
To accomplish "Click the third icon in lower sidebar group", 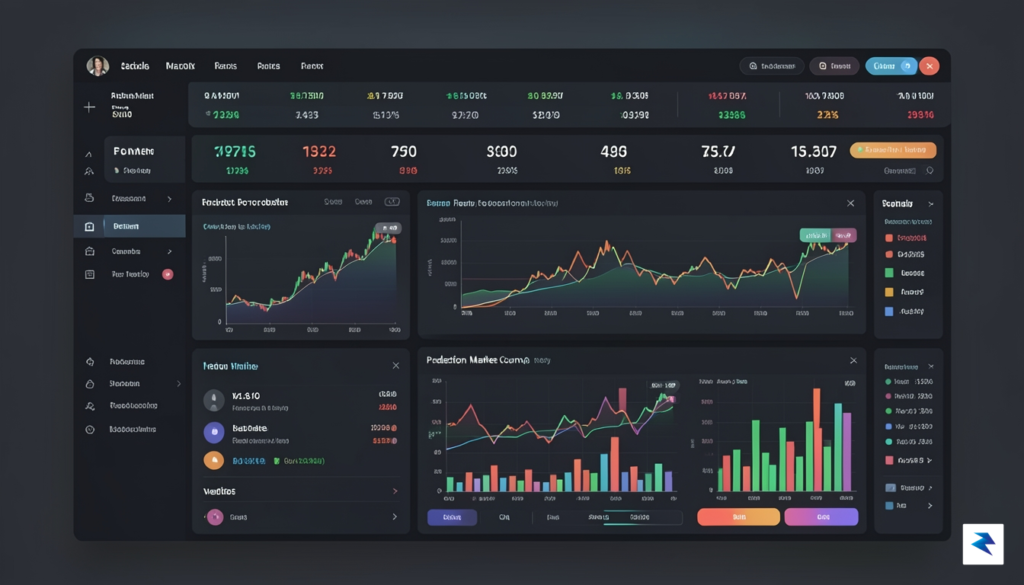I will (x=90, y=406).
